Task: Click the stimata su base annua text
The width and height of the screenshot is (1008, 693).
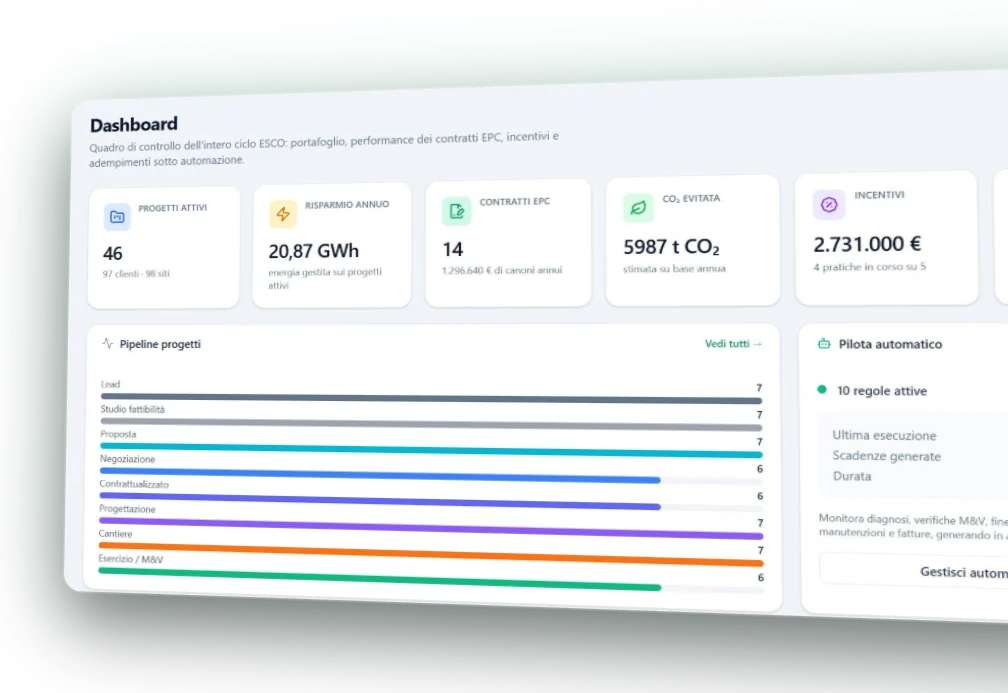Action: [x=674, y=269]
